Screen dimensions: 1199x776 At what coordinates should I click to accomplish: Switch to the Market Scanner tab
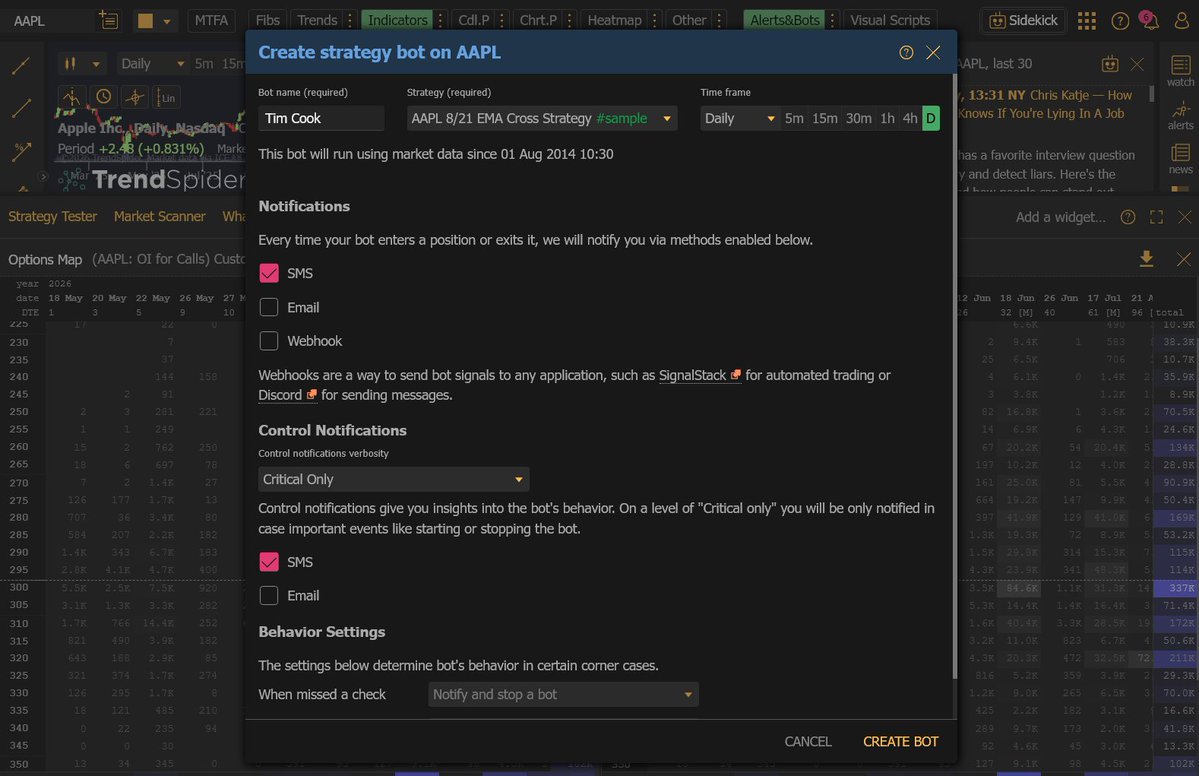[x=160, y=216]
